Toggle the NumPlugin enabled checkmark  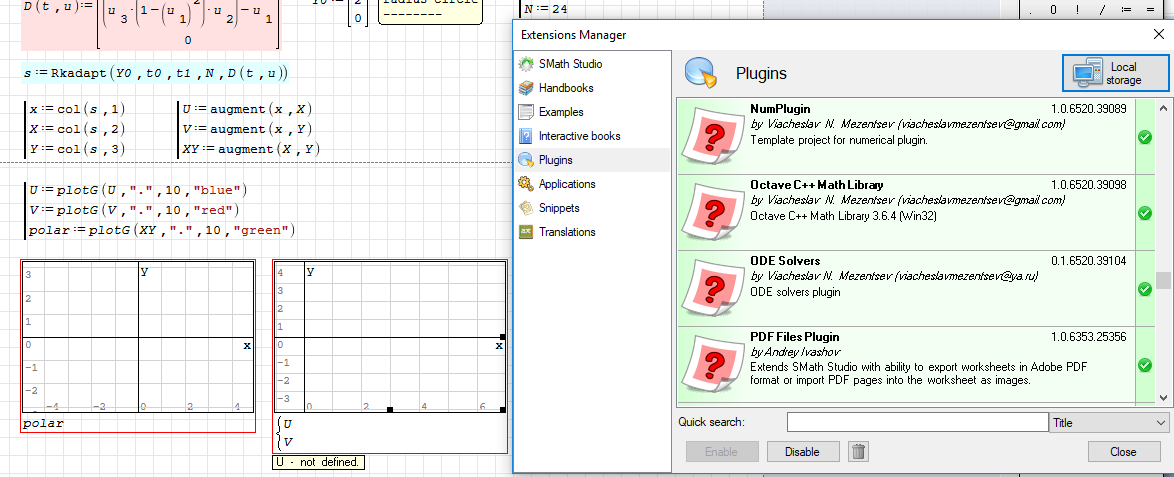(1145, 138)
